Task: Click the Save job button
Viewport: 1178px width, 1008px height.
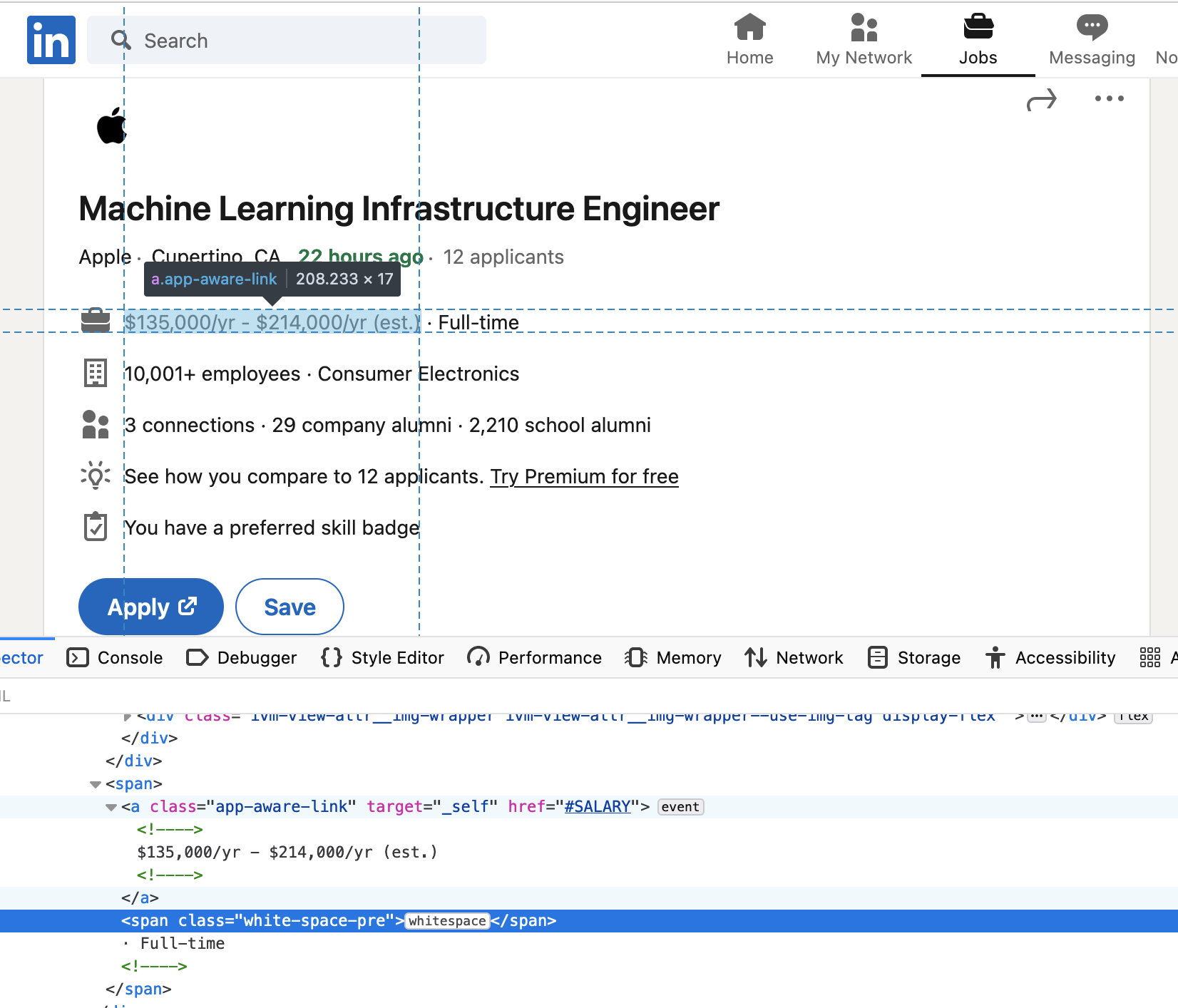Action: coord(290,607)
